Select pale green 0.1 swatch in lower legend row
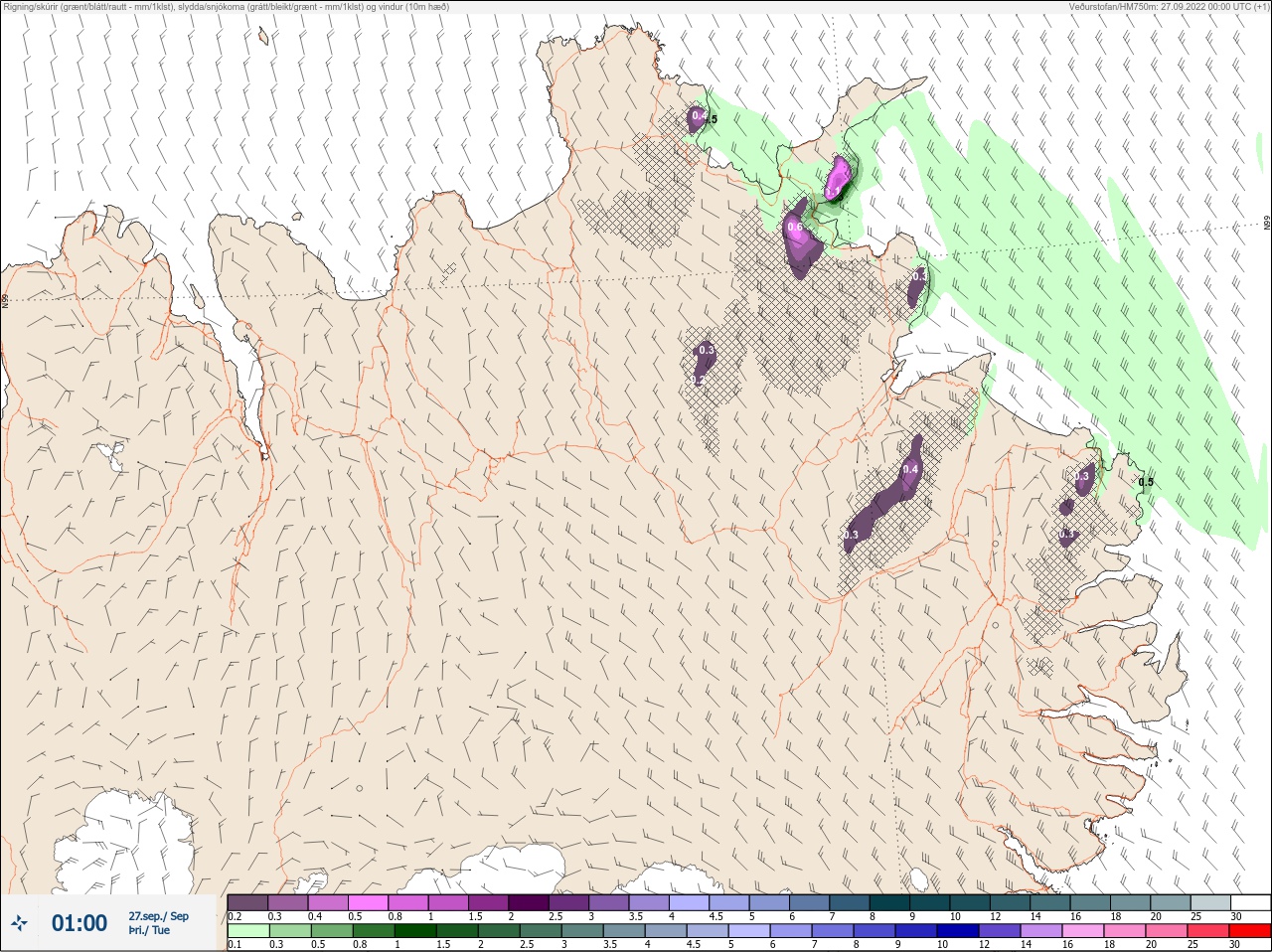 tap(247, 932)
